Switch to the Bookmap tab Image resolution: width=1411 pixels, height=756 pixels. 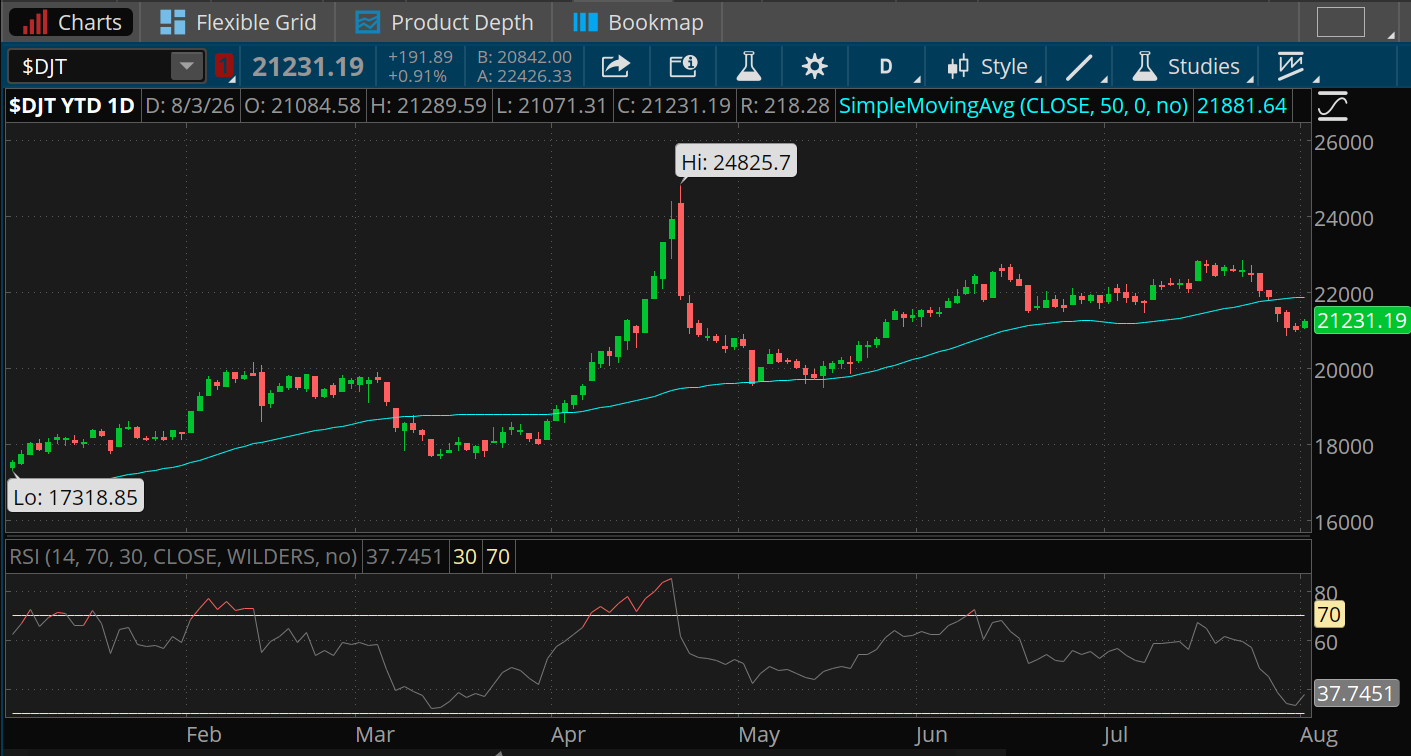pos(640,22)
